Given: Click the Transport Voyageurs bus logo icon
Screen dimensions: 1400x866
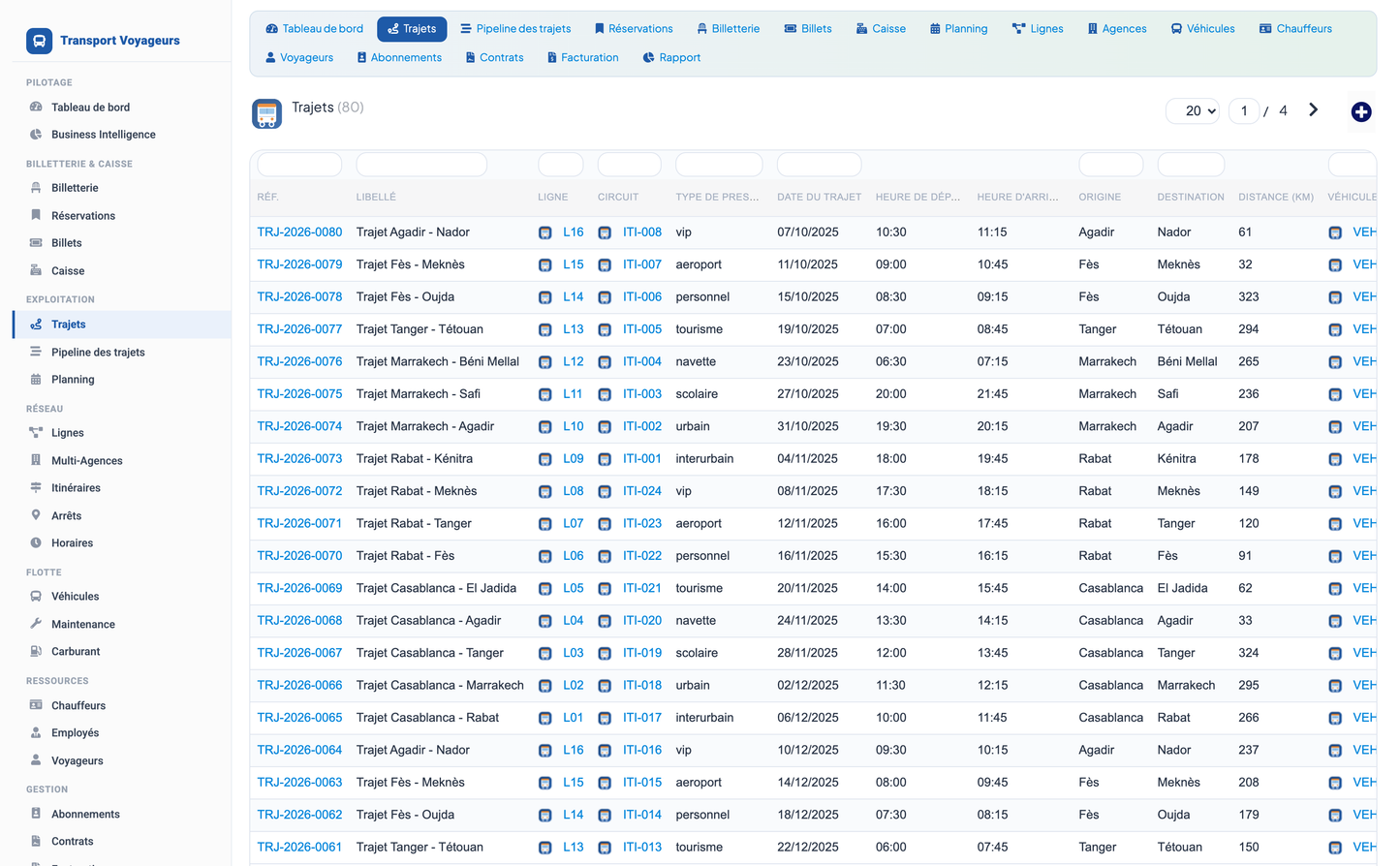Looking at the screenshot, I should (x=39, y=41).
